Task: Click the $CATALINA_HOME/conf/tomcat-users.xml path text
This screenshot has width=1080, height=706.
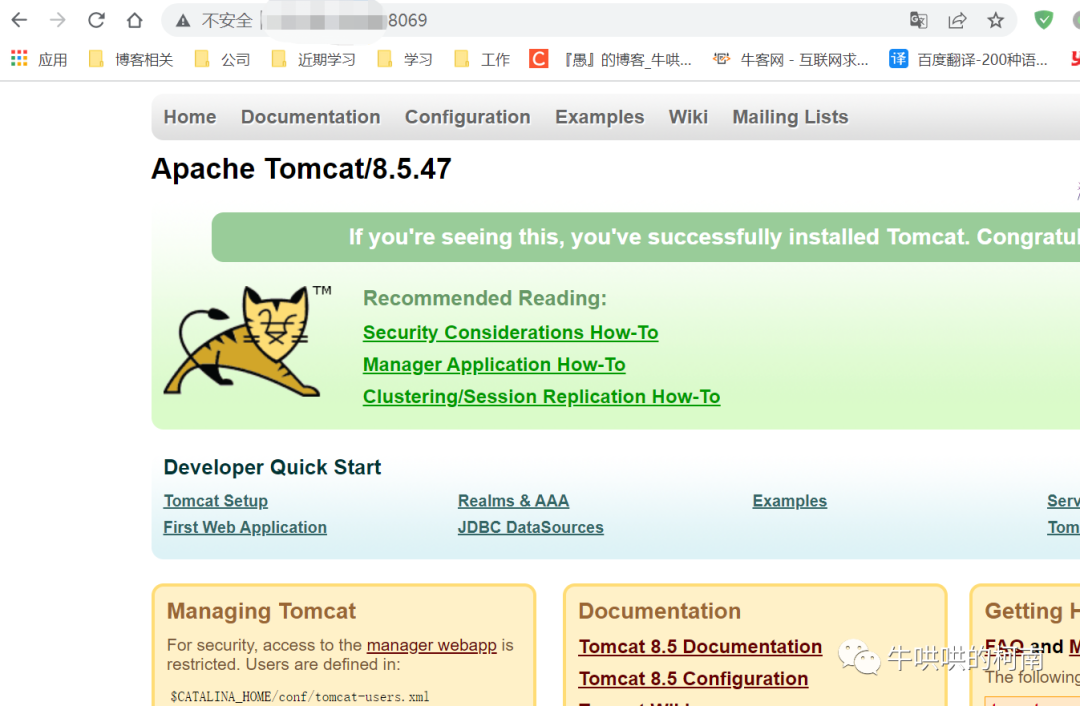Action: point(300,696)
